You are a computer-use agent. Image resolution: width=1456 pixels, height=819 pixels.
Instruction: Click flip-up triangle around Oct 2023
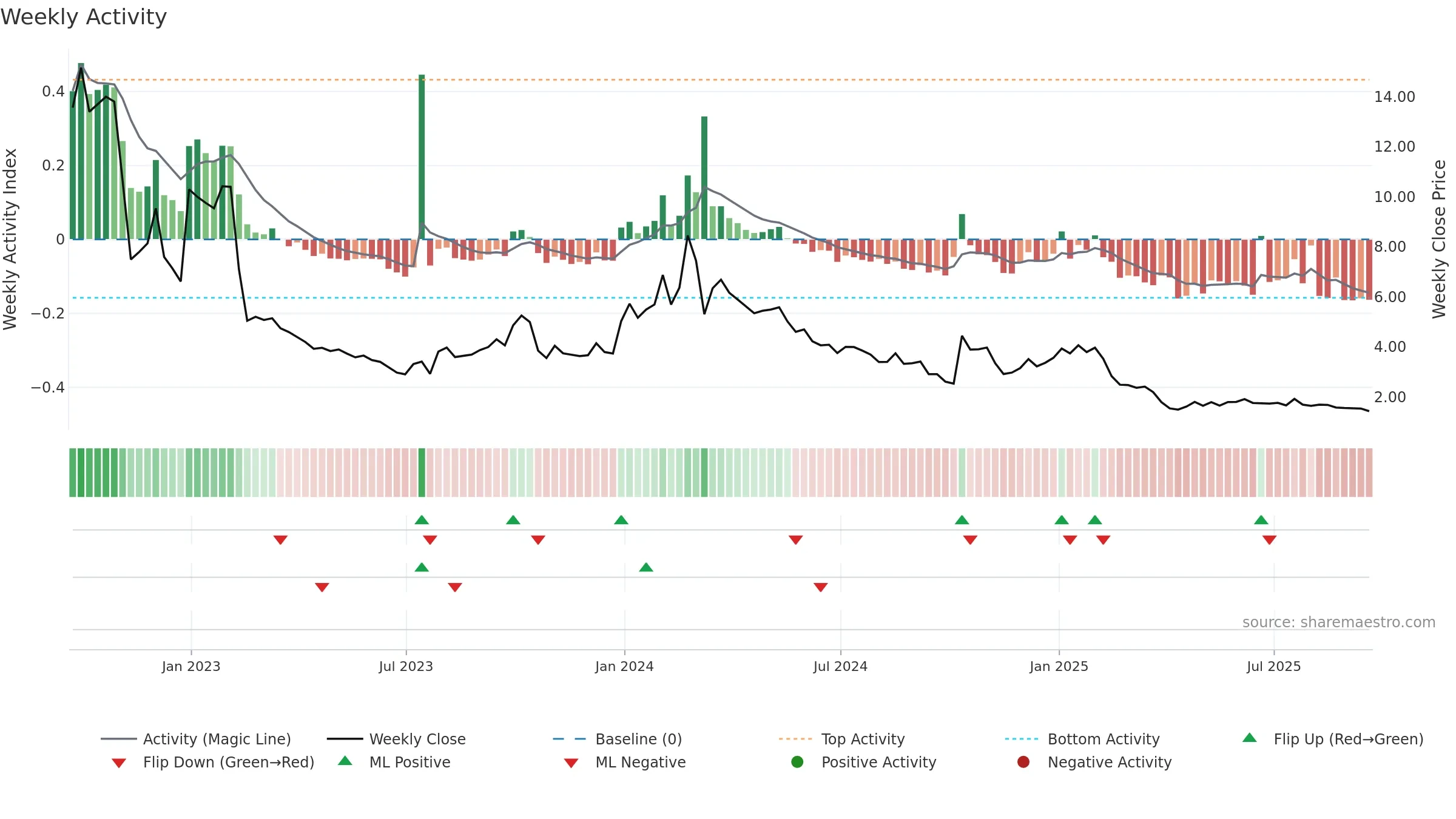point(513,520)
